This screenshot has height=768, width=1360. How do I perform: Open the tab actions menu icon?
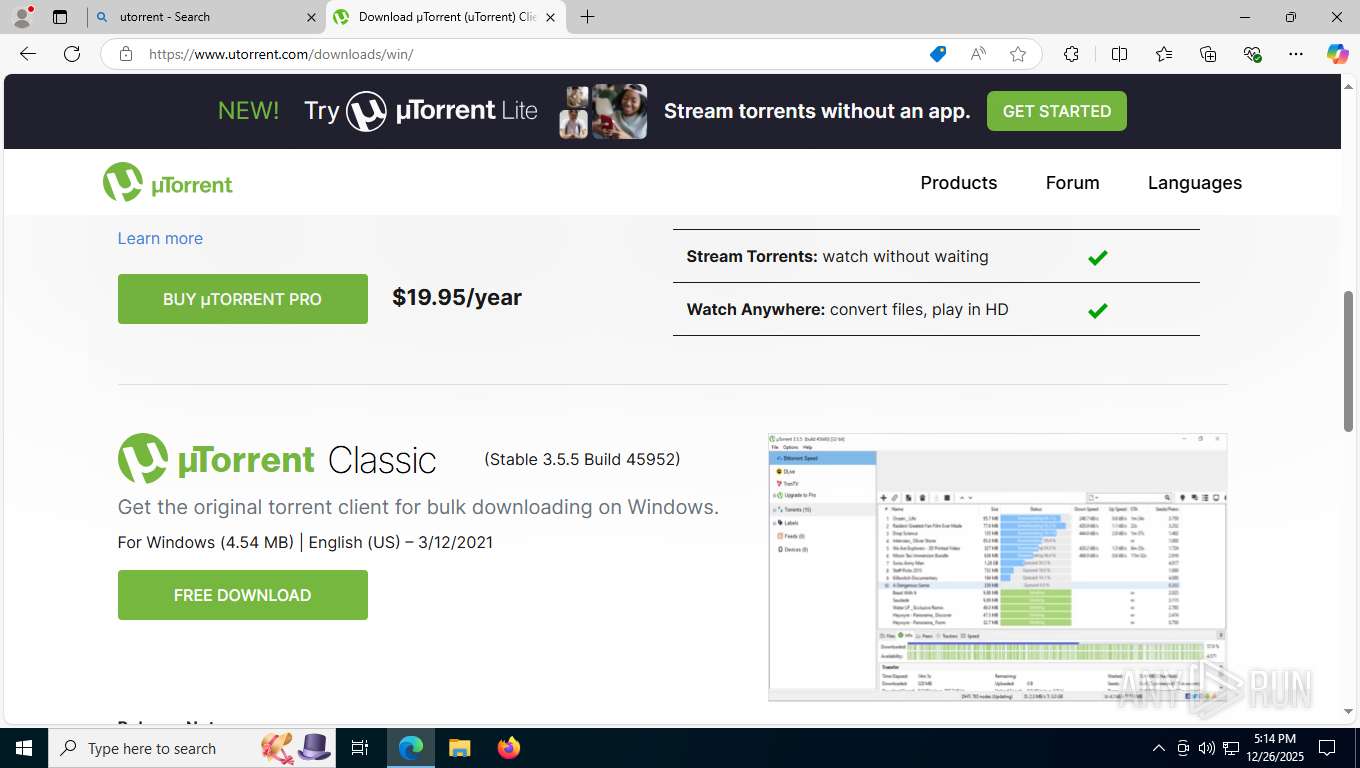click(x=60, y=17)
